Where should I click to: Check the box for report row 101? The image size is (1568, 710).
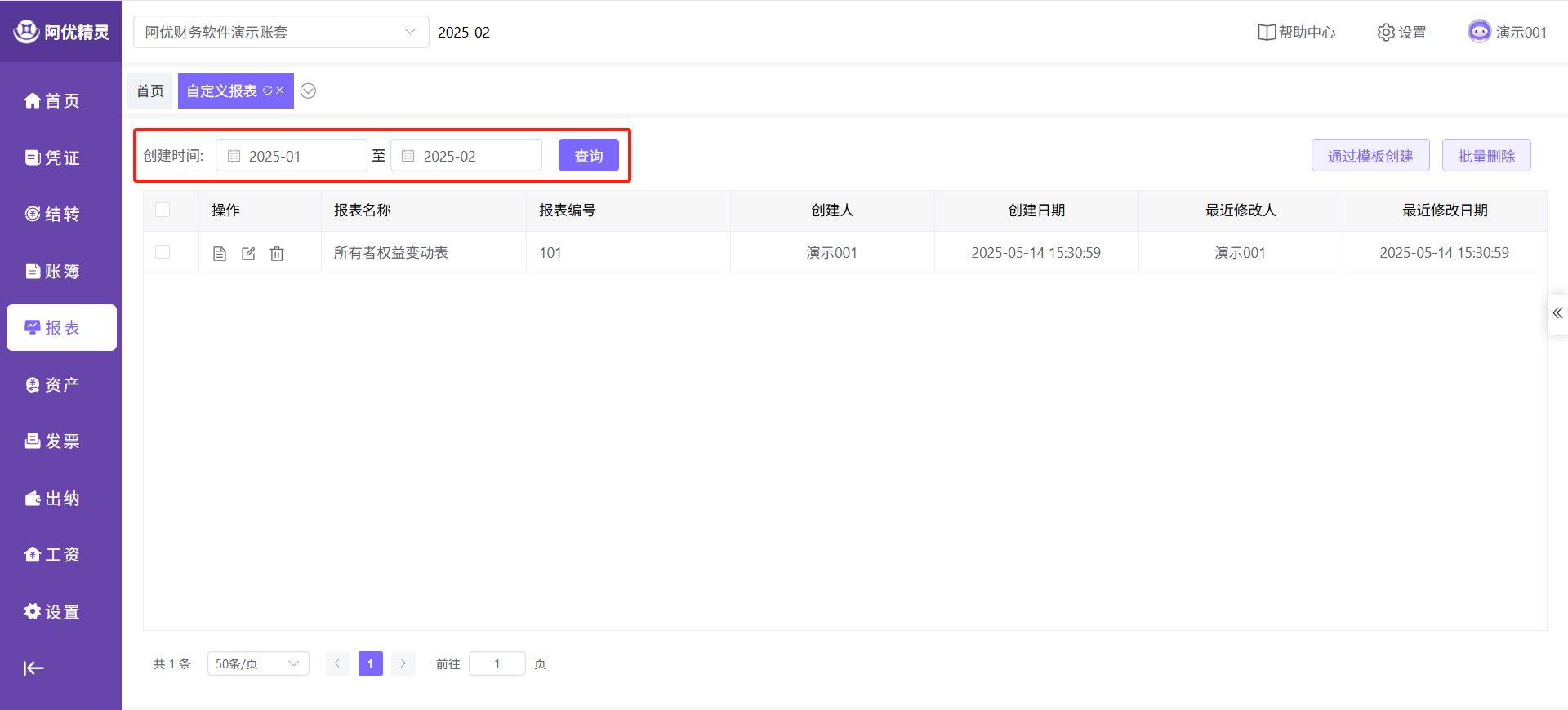163,252
